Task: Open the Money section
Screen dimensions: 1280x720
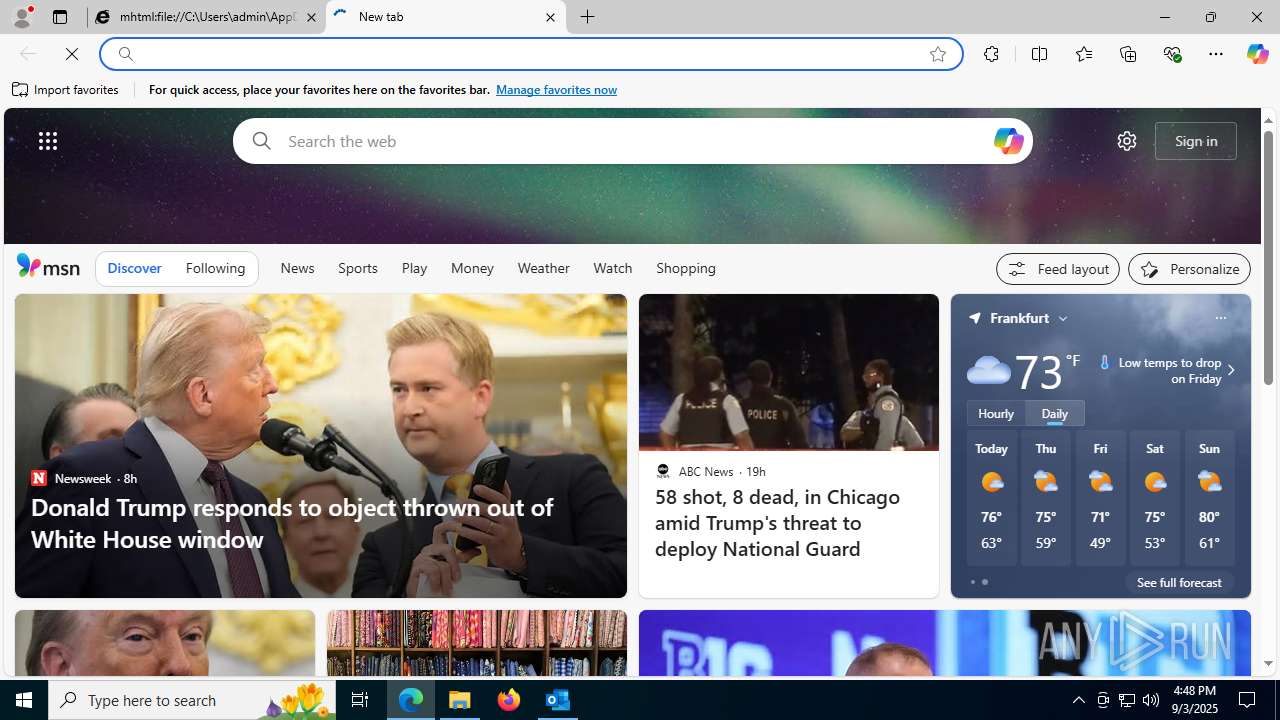Action: click(472, 268)
